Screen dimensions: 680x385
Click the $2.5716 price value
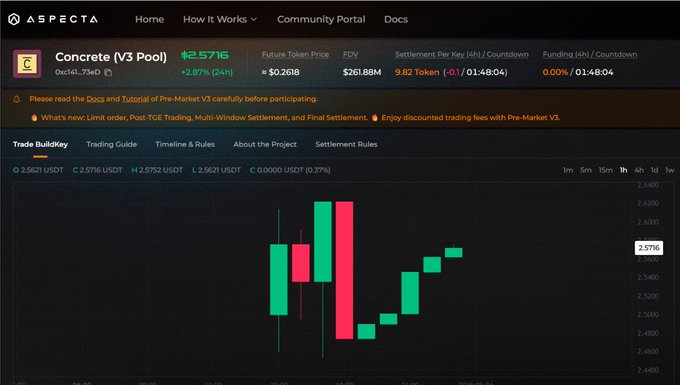pos(205,55)
